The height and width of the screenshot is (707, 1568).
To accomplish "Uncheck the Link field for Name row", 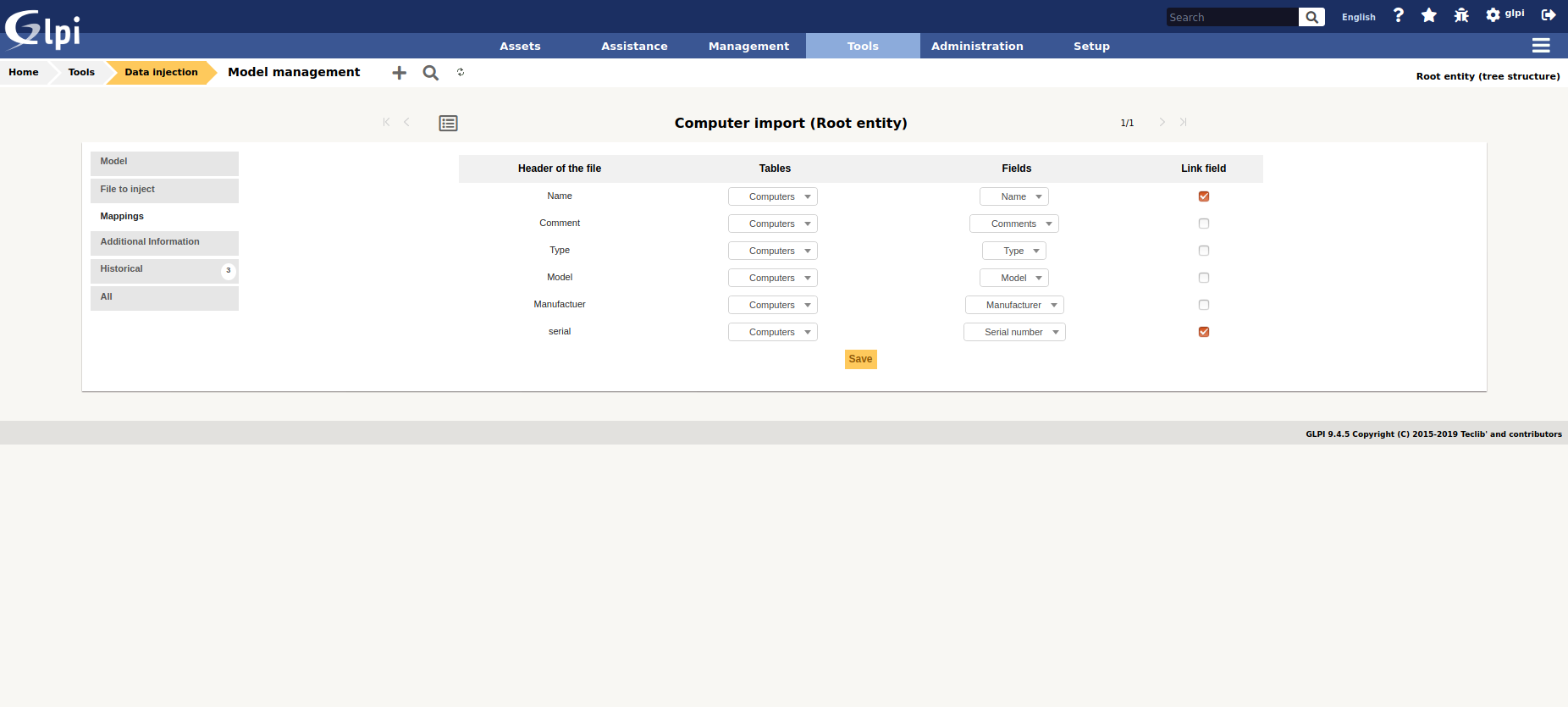I will 1203,196.
